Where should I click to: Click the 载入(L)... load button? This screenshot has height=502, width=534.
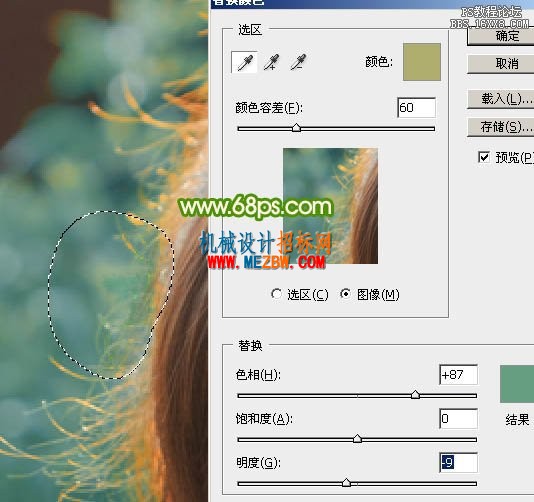[x=502, y=99]
